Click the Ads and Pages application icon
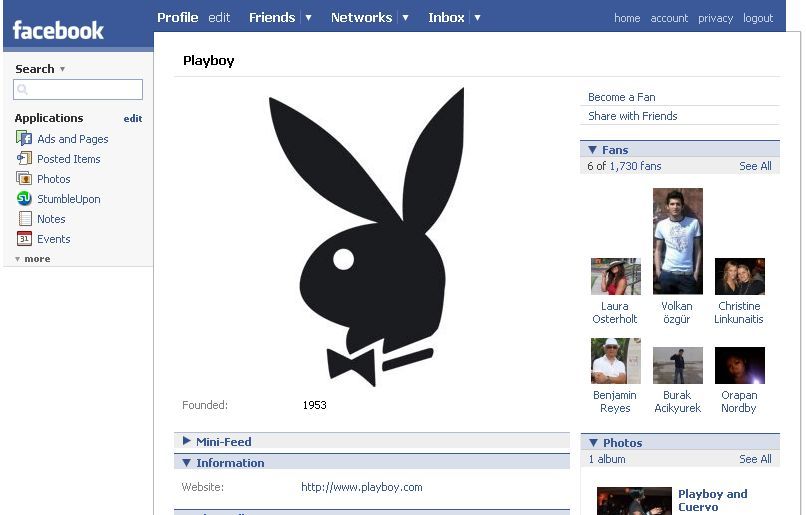Screen dimensions: 806x515 pos(25,139)
